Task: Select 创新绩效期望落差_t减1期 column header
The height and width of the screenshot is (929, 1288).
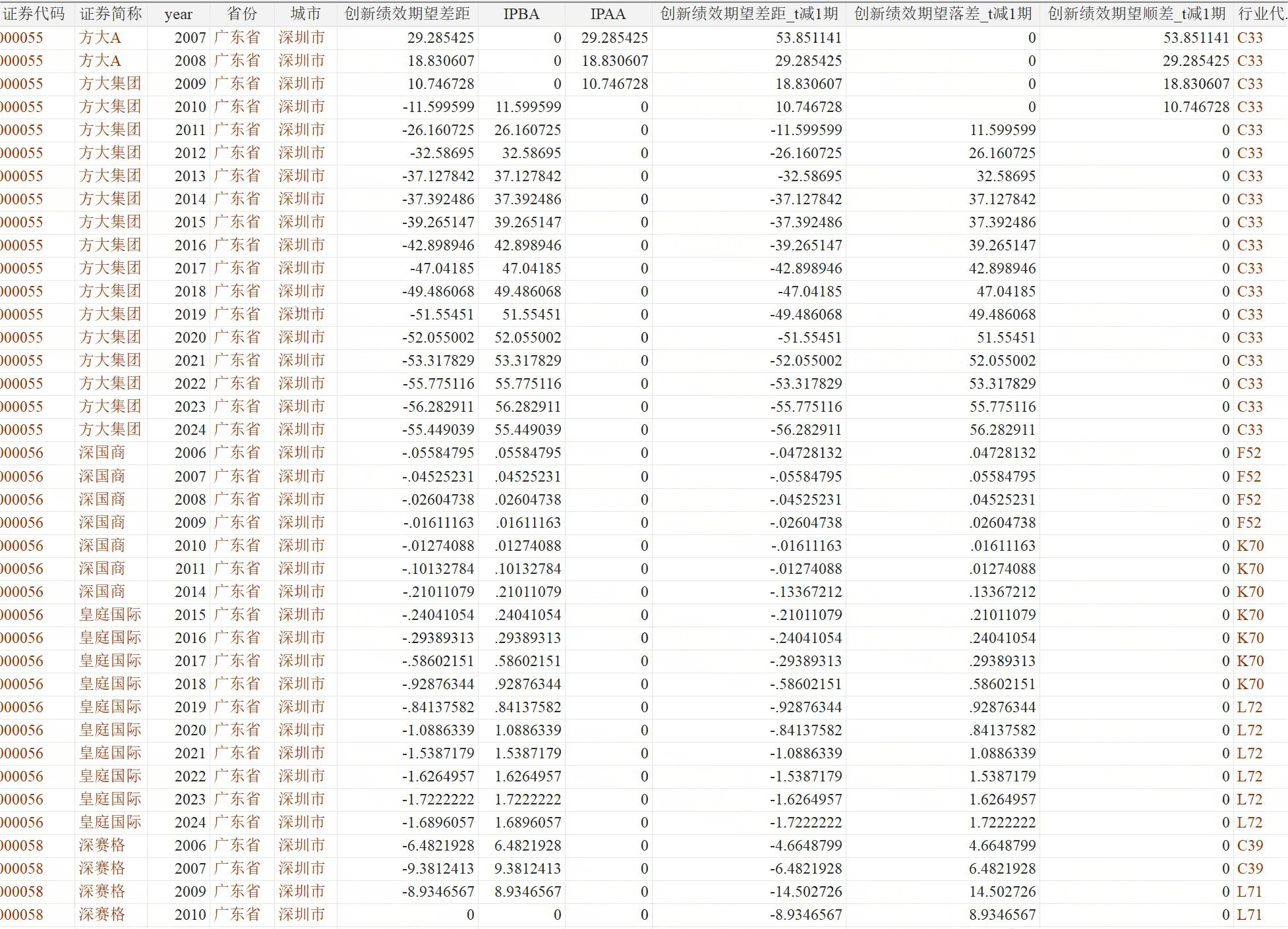Action: pos(943,14)
